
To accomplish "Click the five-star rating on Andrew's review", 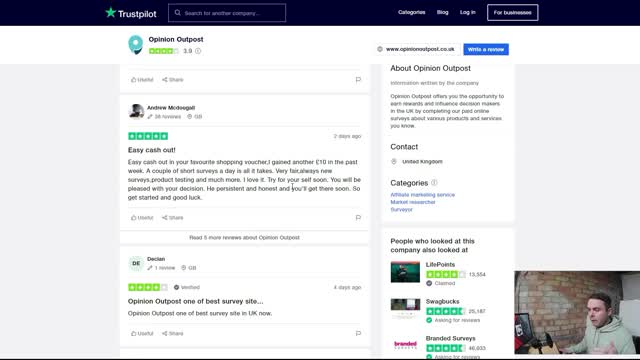I will pos(148,136).
